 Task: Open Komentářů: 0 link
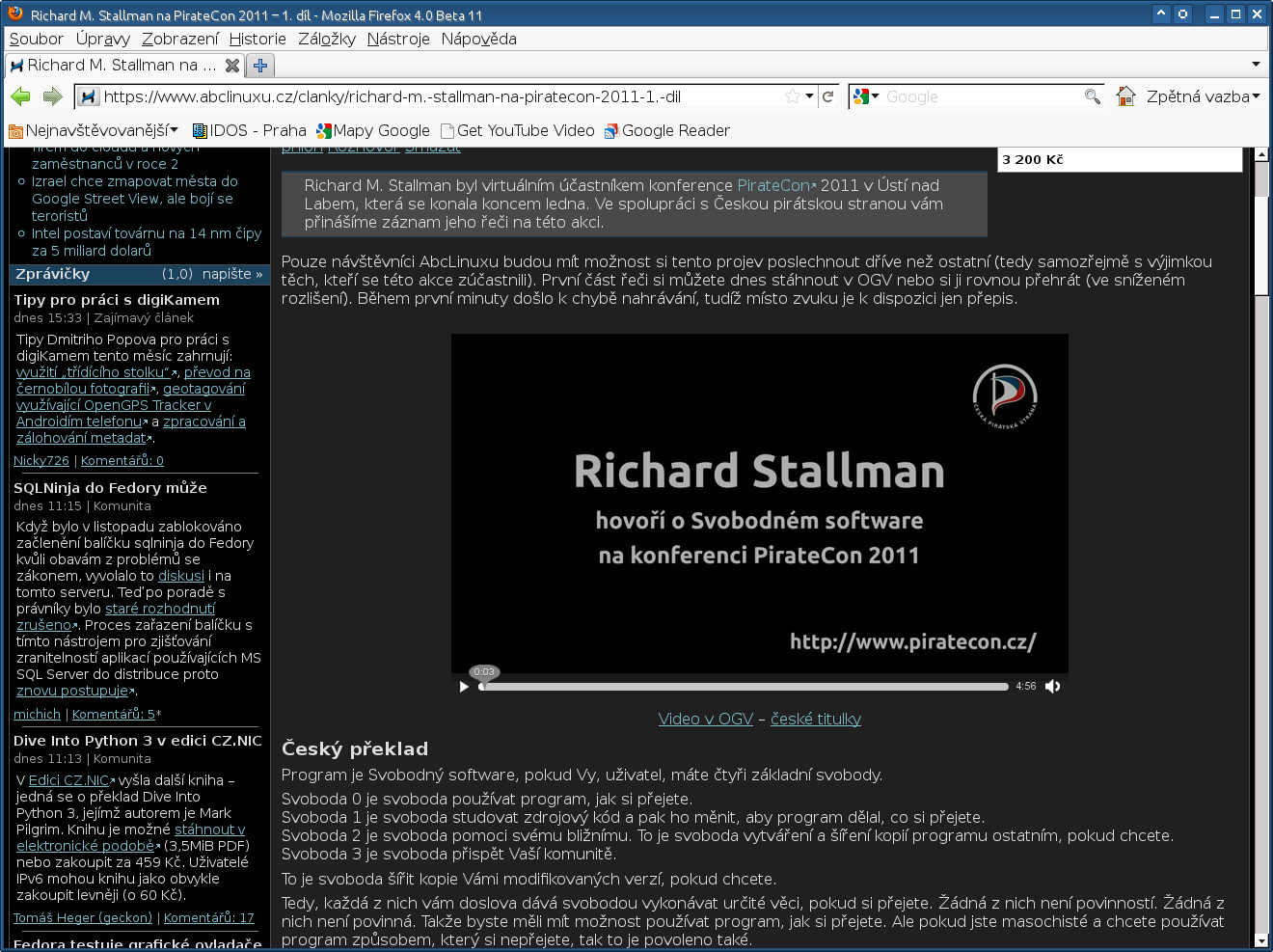[x=122, y=461]
